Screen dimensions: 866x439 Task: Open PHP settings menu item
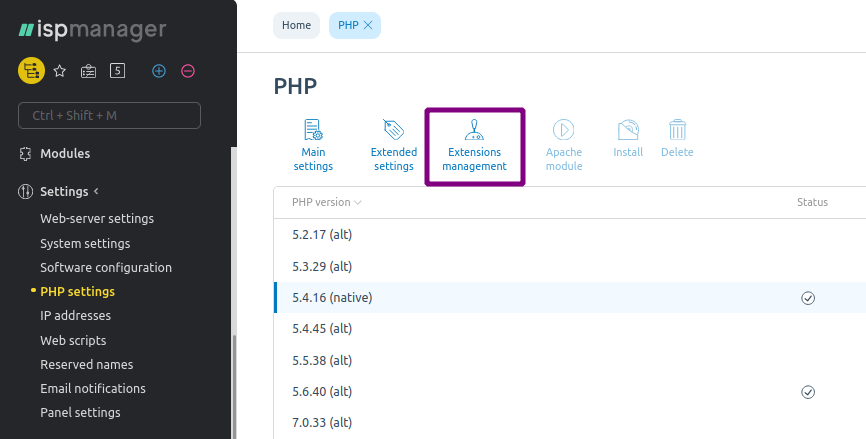click(x=77, y=292)
